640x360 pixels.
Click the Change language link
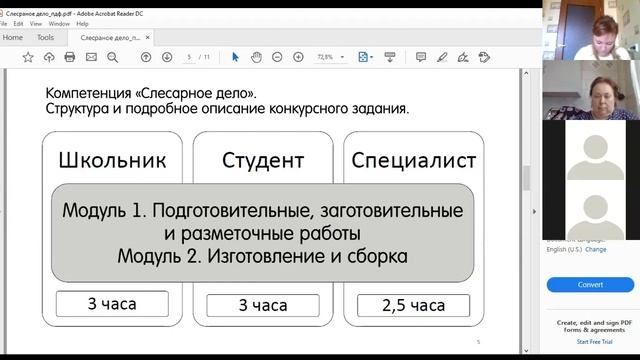coord(596,249)
